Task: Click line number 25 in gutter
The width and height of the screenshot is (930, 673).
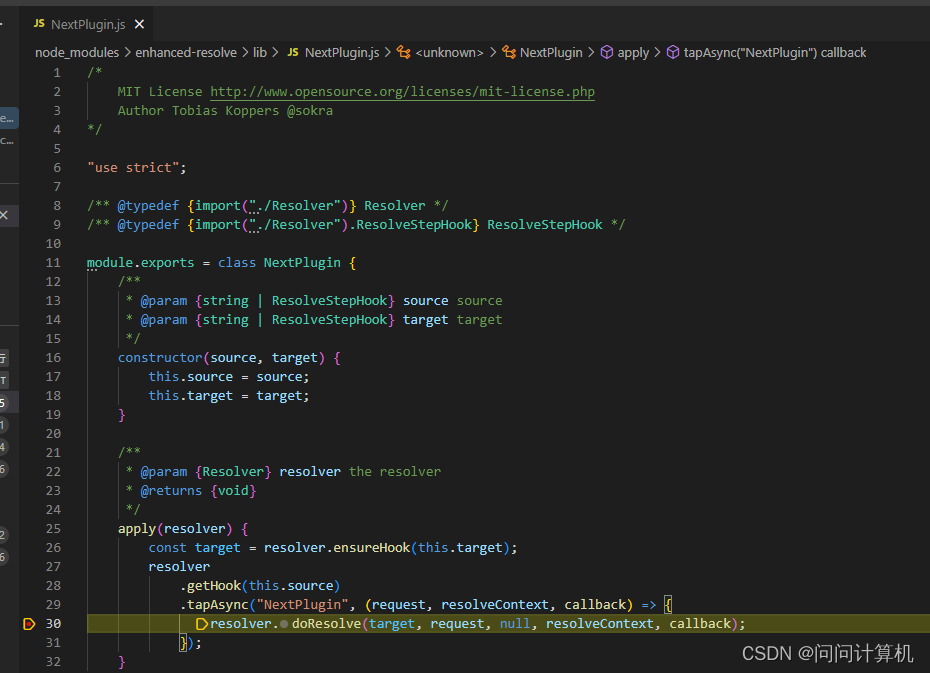Action: pyautogui.click(x=53, y=529)
